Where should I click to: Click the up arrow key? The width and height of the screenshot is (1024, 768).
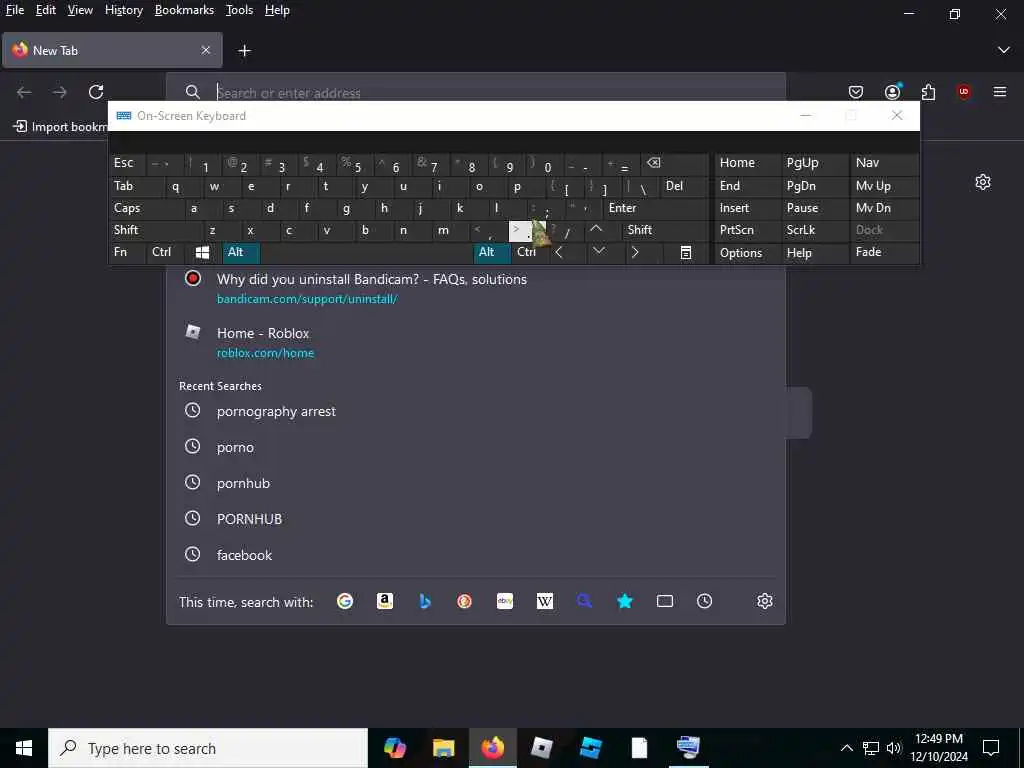point(596,230)
